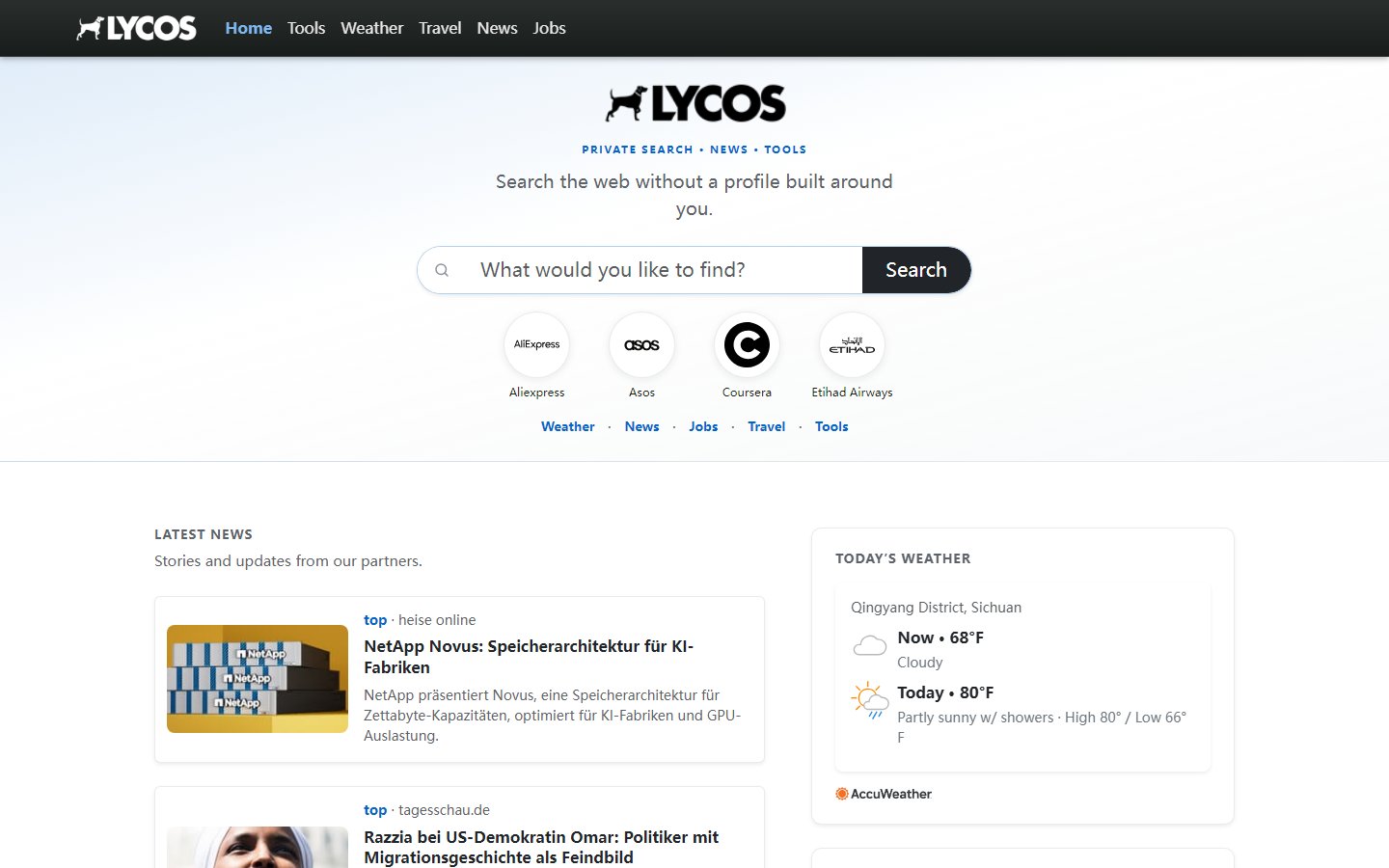Open the NetApp Novus article thumbnail
The width and height of the screenshot is (1389, 868).
point(258,679)
